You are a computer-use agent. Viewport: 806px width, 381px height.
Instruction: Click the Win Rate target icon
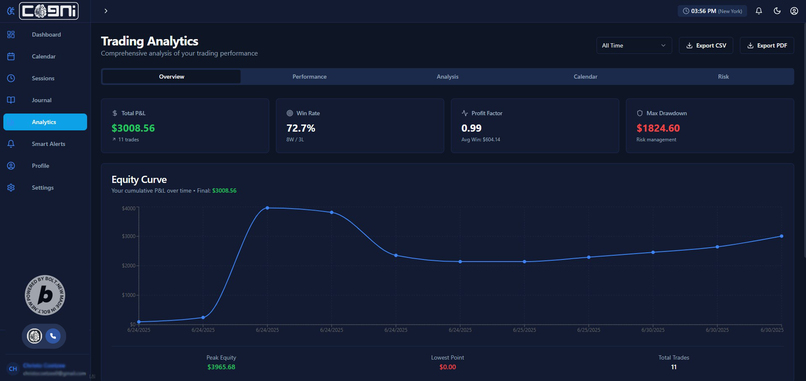pyautogui.click(x=289, y=113)
